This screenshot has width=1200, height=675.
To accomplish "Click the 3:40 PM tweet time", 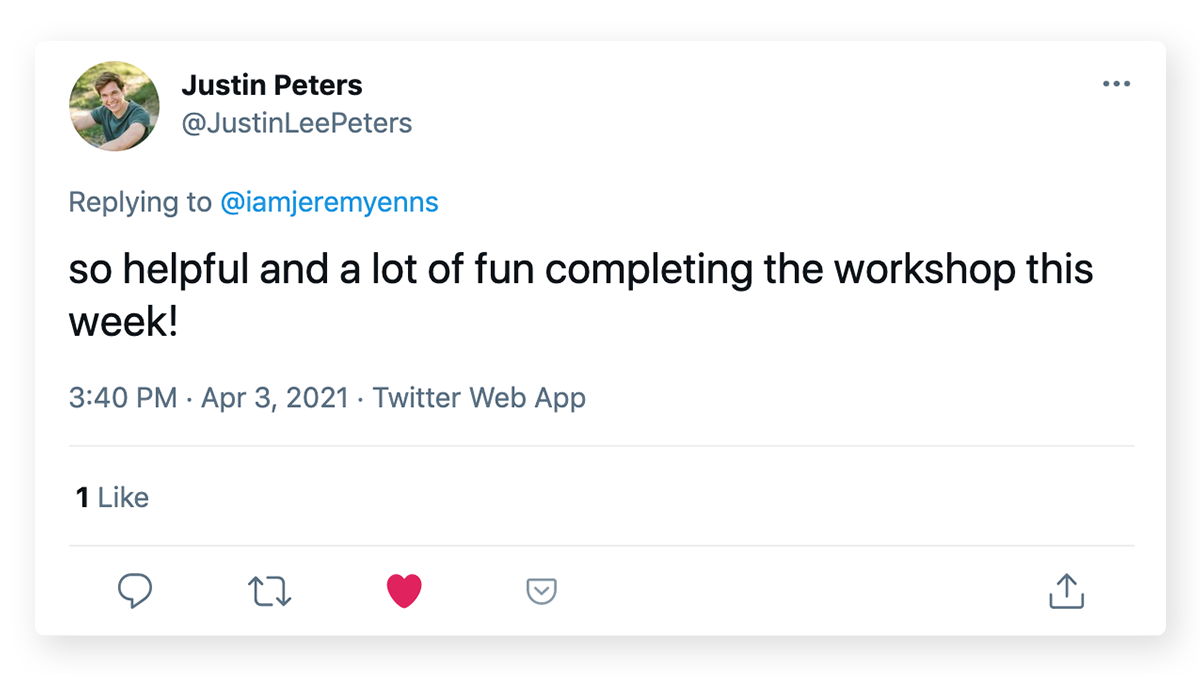I will tap(123, 398).
